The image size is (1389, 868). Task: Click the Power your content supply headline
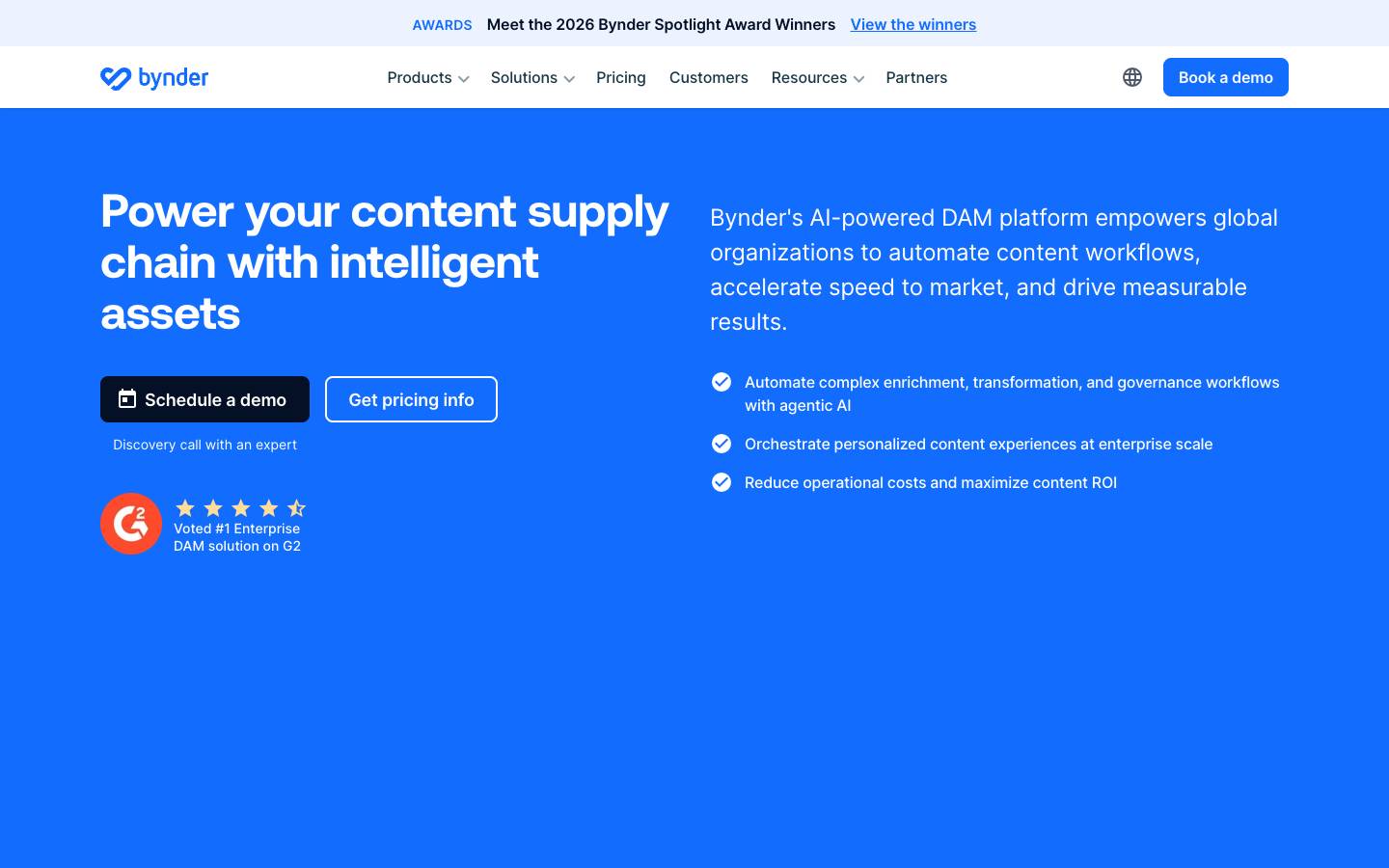coord(385,262)
